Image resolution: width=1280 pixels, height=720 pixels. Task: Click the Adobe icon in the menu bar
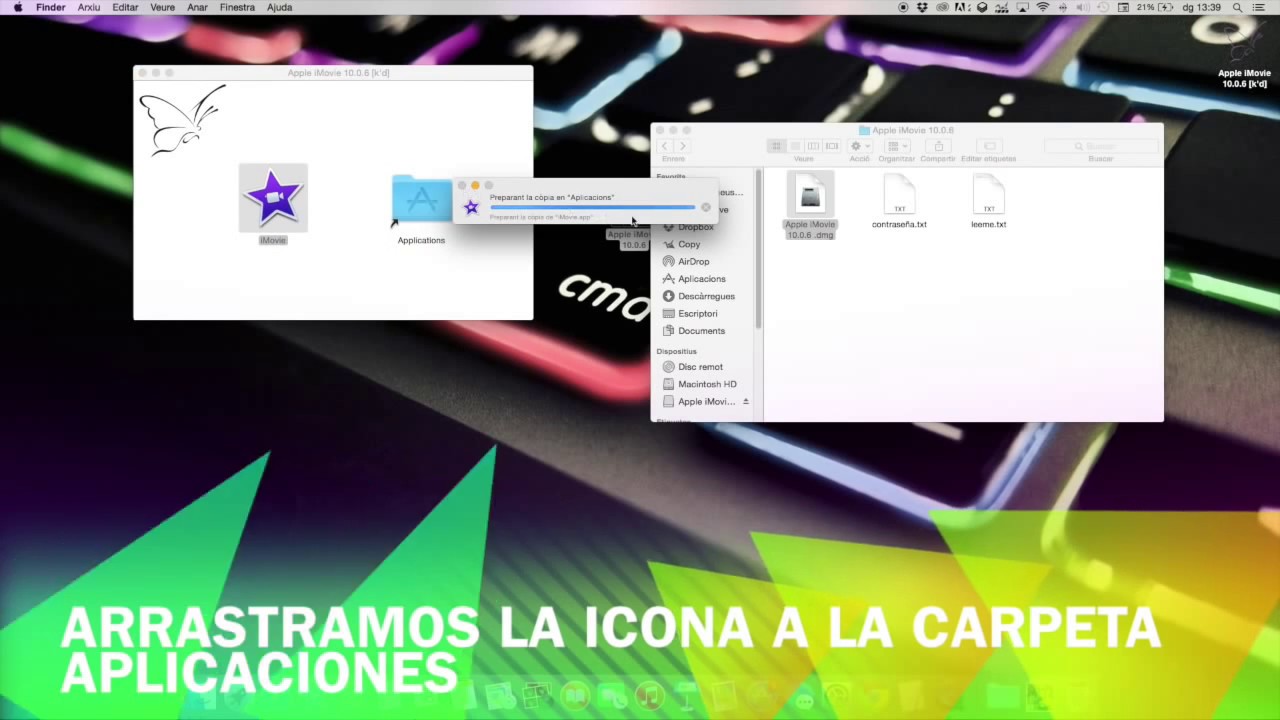click(x=962, y=7)
